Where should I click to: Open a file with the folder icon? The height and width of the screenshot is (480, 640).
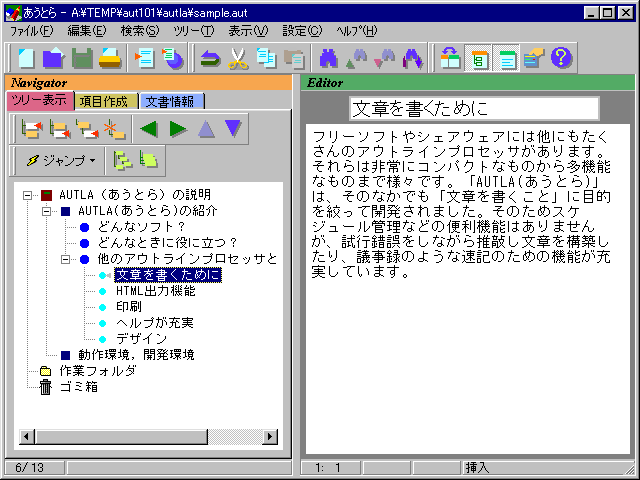tap(53, 58)
